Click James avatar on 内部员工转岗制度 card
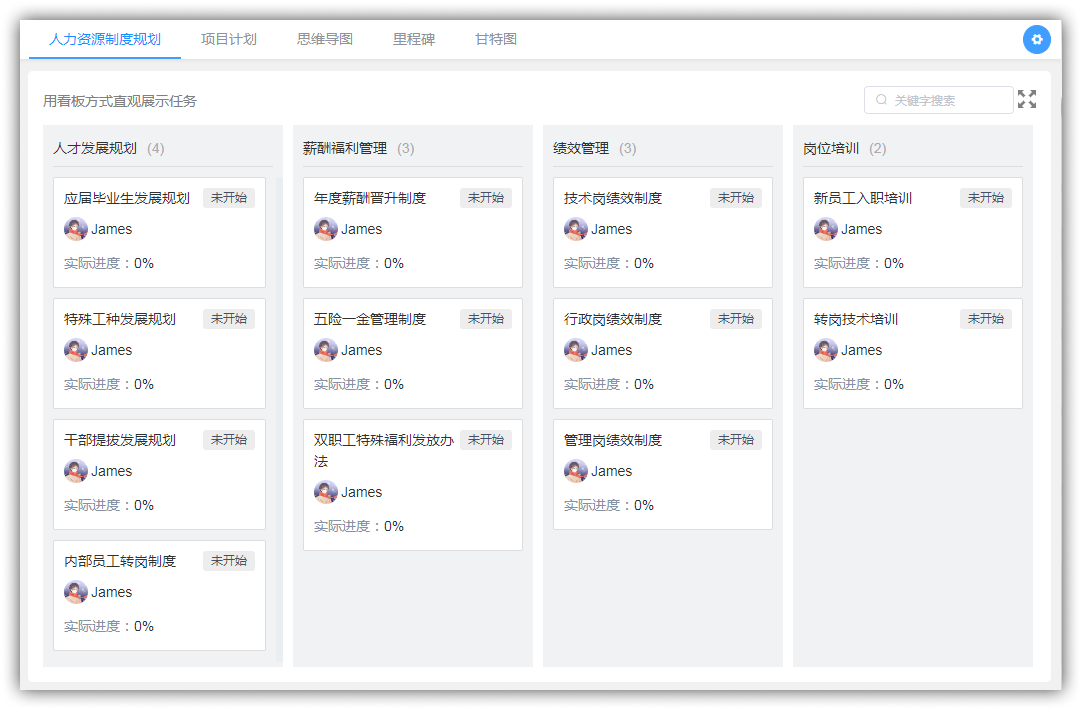 76,592
